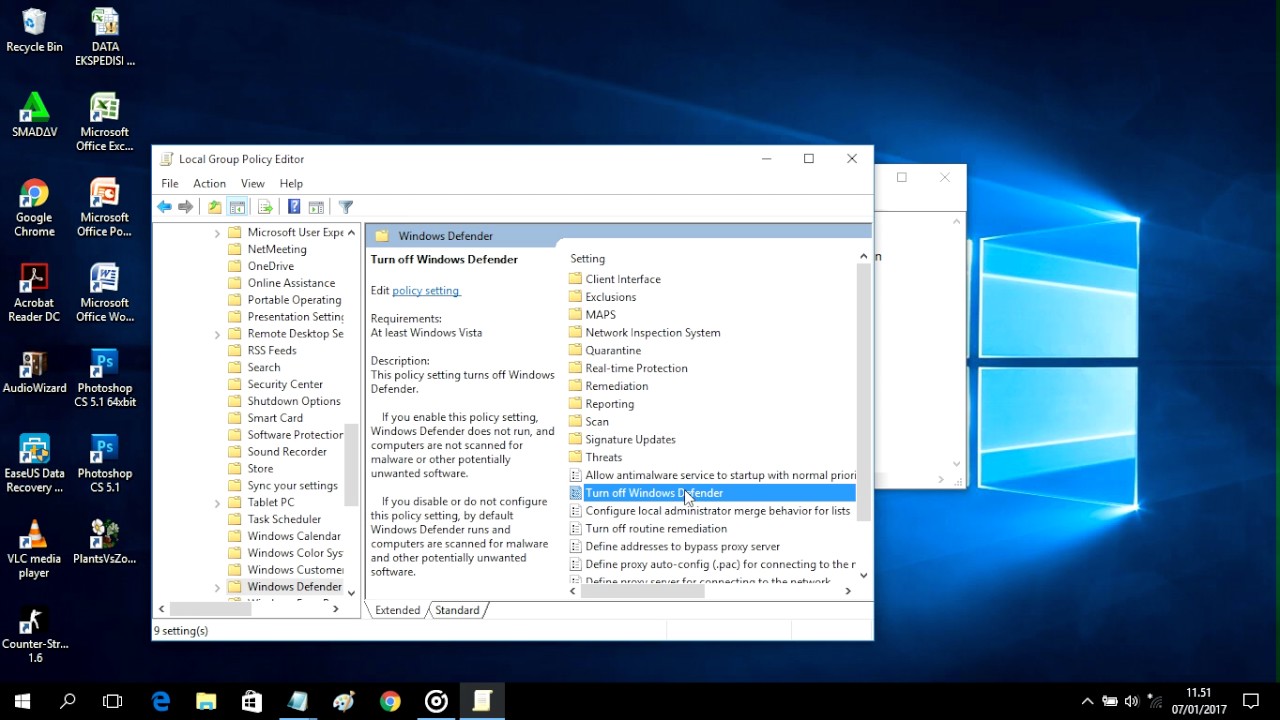Select the OneDrive tree folder
Screen dimensions: 1280x720
pyautogui.click(x=270, y=266)
